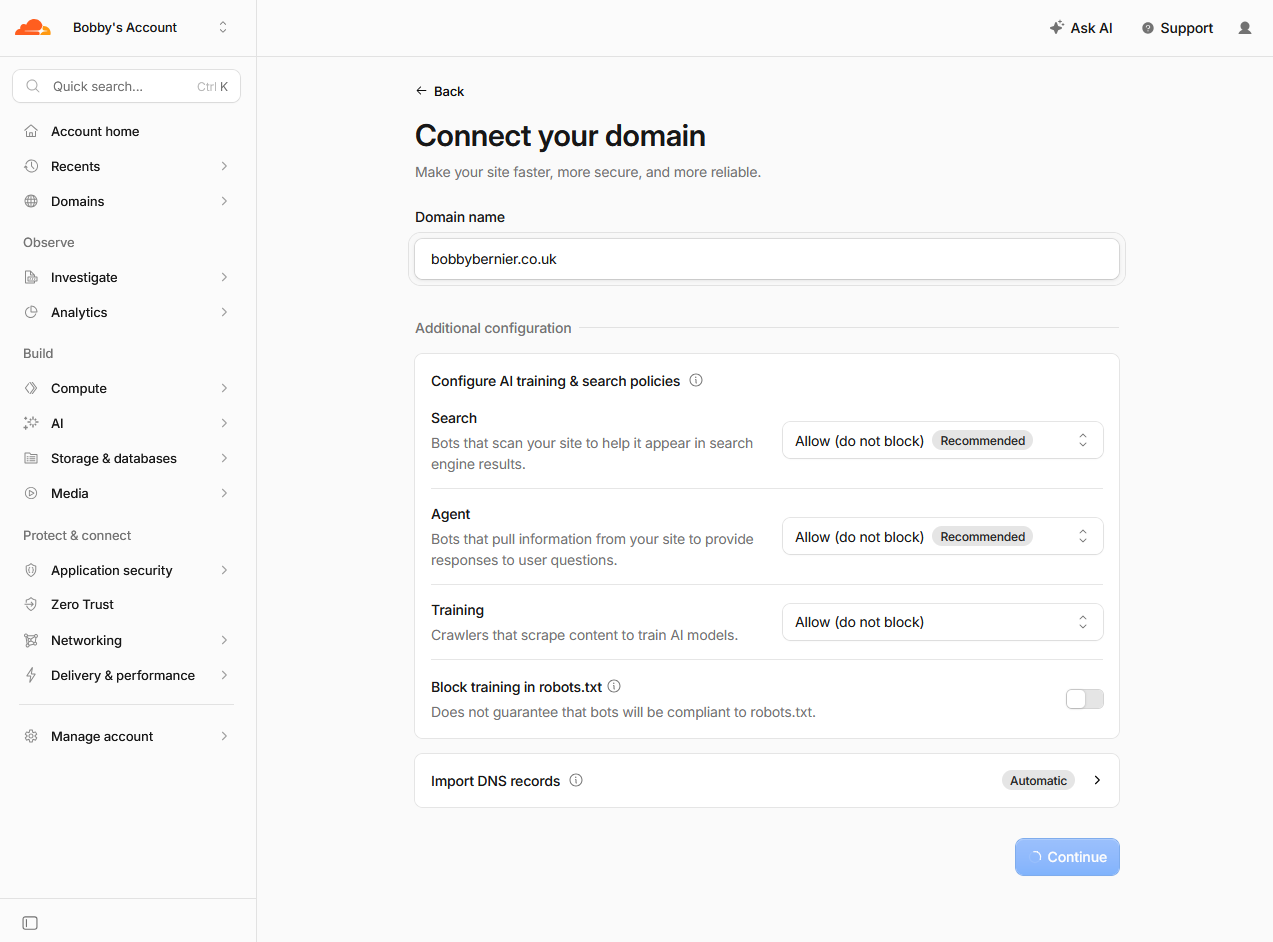Open Account home in sidebar
The height and width of the screenshot is (942, 1273).
coord(126,131)
